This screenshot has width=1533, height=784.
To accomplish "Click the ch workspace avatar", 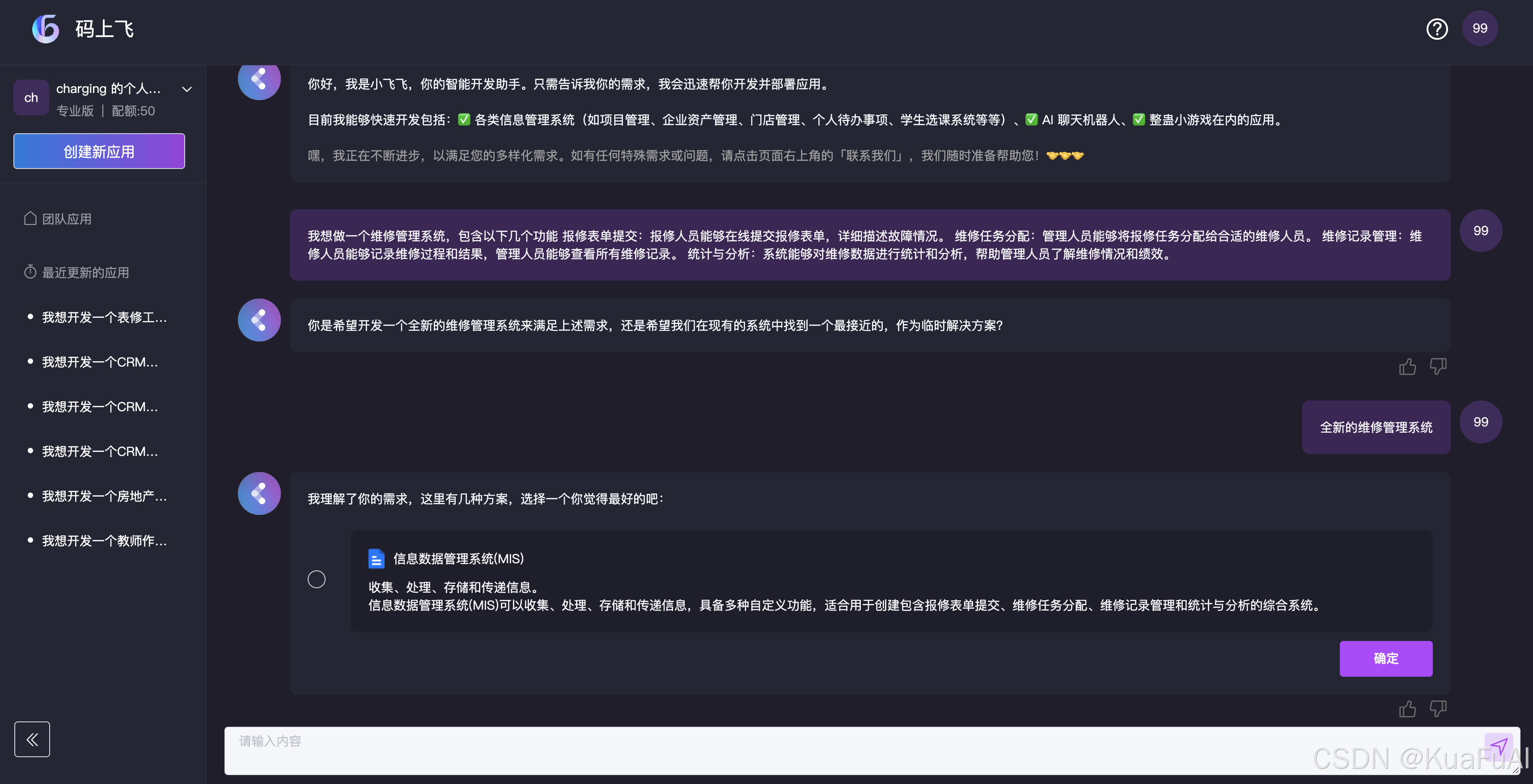I will click(x=31, y=97).
